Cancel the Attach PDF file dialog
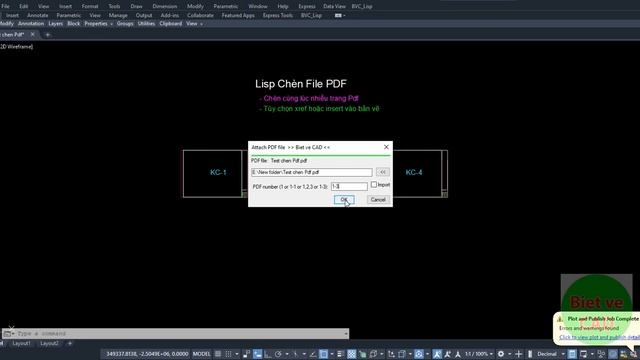 pos(378,200)
